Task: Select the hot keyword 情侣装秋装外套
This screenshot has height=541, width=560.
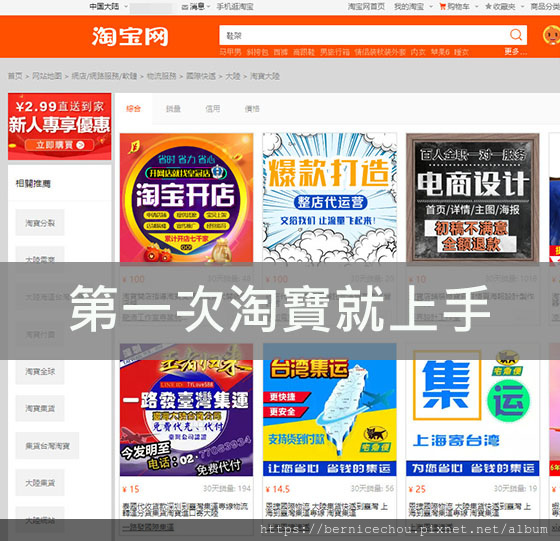Action: pos(380,52)
